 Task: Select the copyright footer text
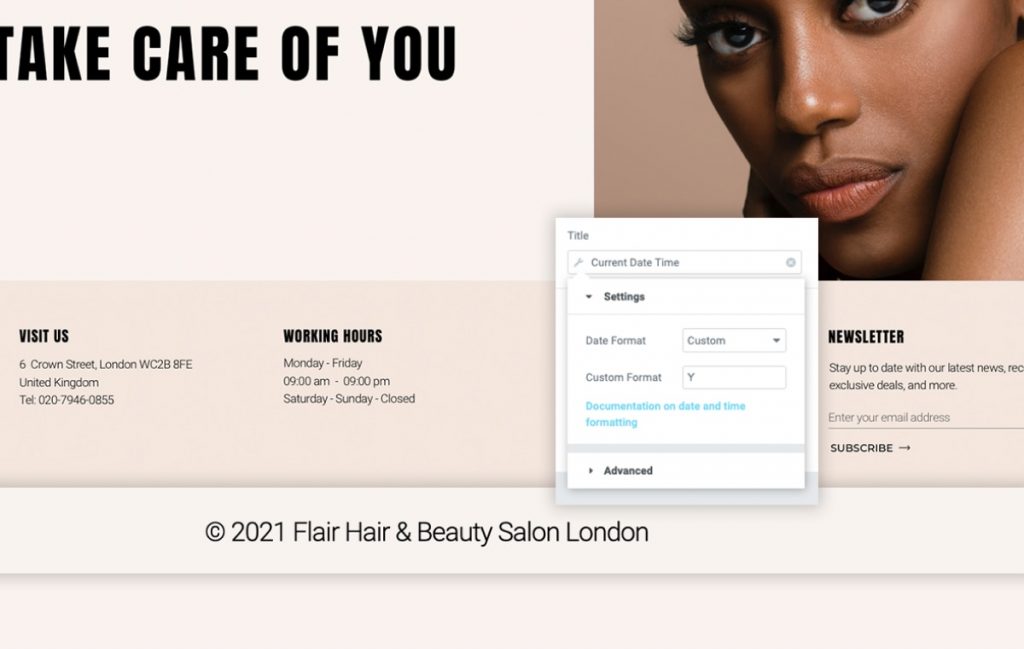[426, 532]
